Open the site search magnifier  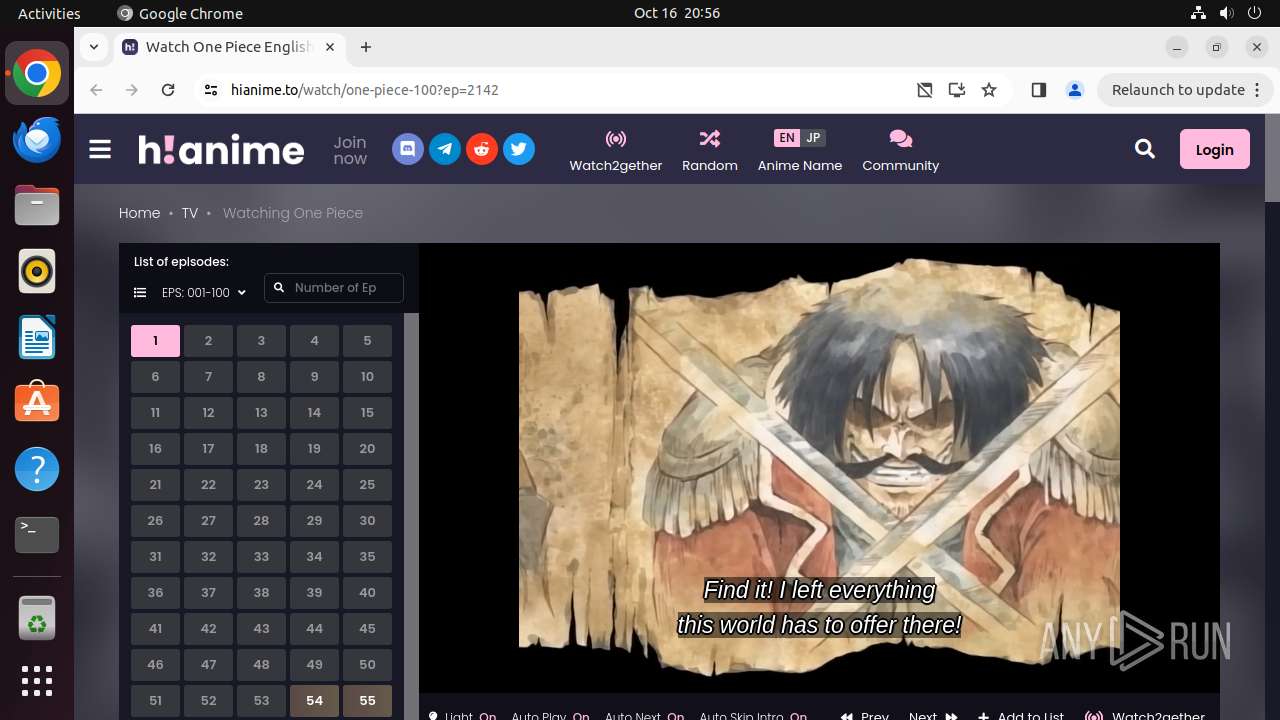tap(1145, 149)
